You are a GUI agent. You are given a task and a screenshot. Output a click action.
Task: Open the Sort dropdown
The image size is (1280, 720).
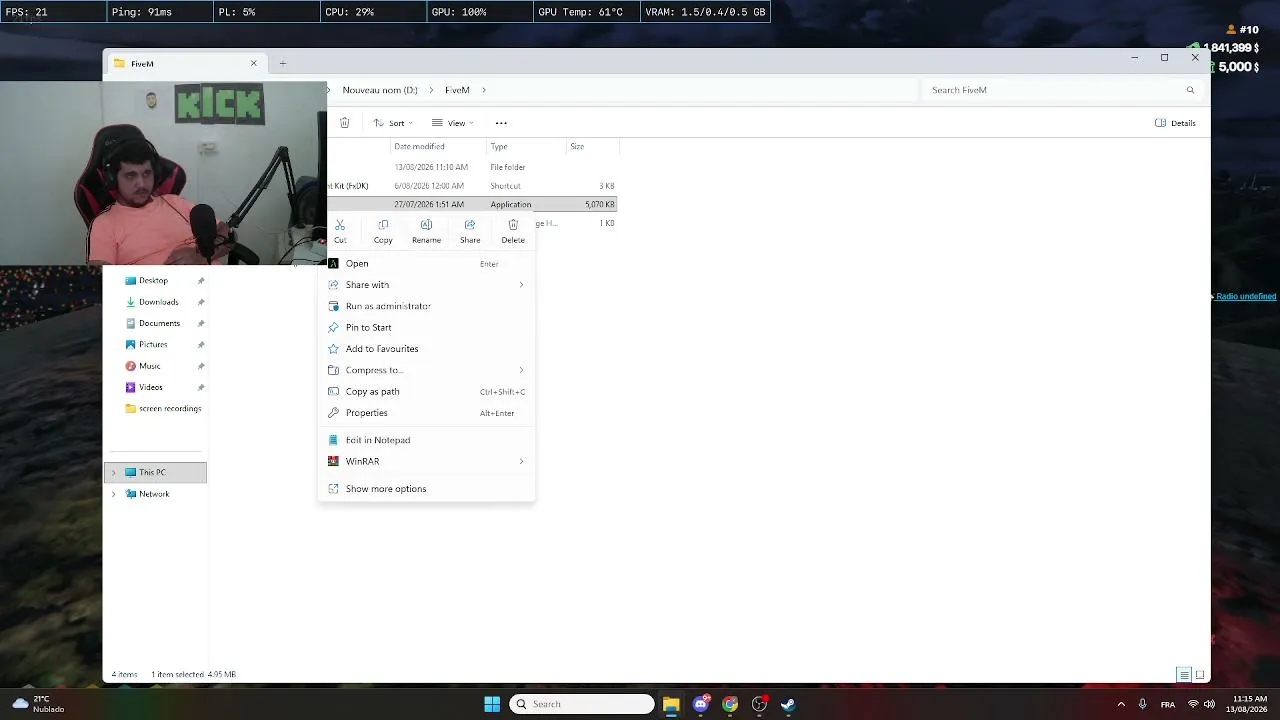(393, 123)
